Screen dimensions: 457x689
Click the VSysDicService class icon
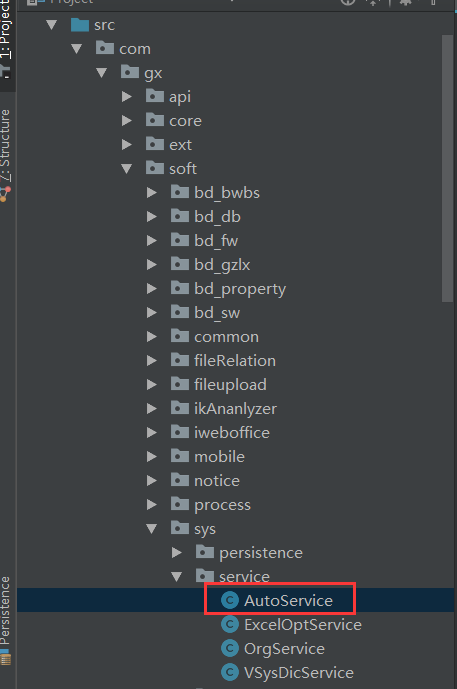click(229, 672)
